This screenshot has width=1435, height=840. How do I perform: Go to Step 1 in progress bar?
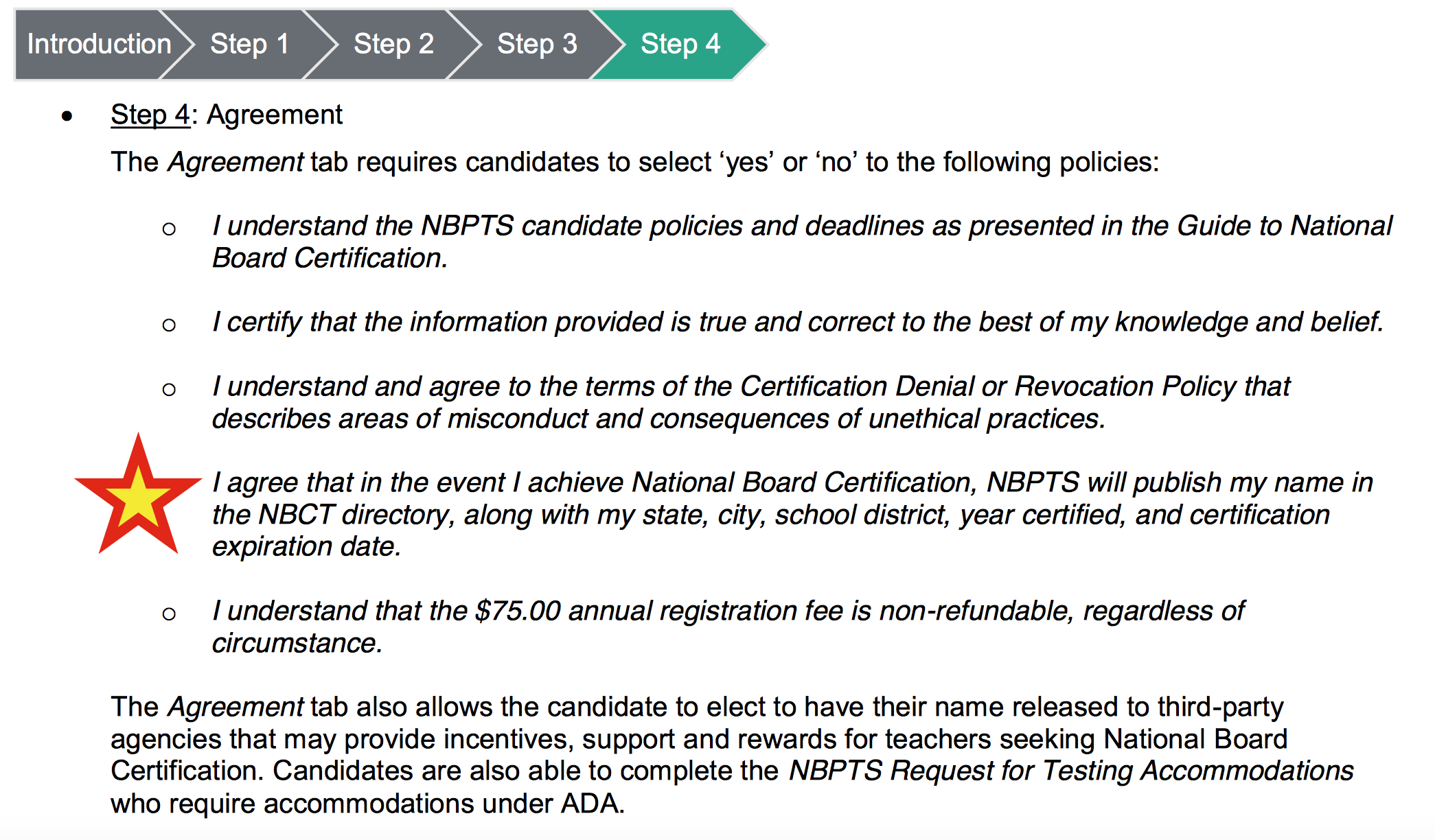(x=249, y=45)
